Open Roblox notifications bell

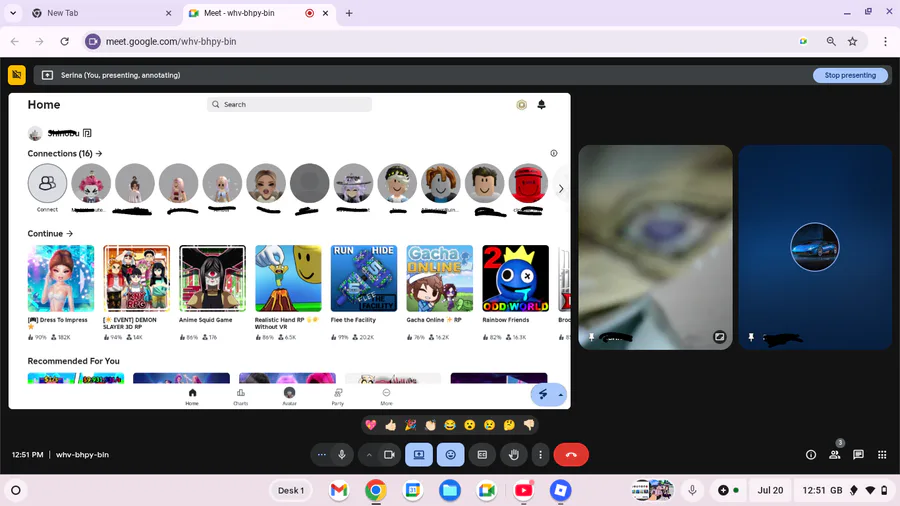[x=541, y=104]
